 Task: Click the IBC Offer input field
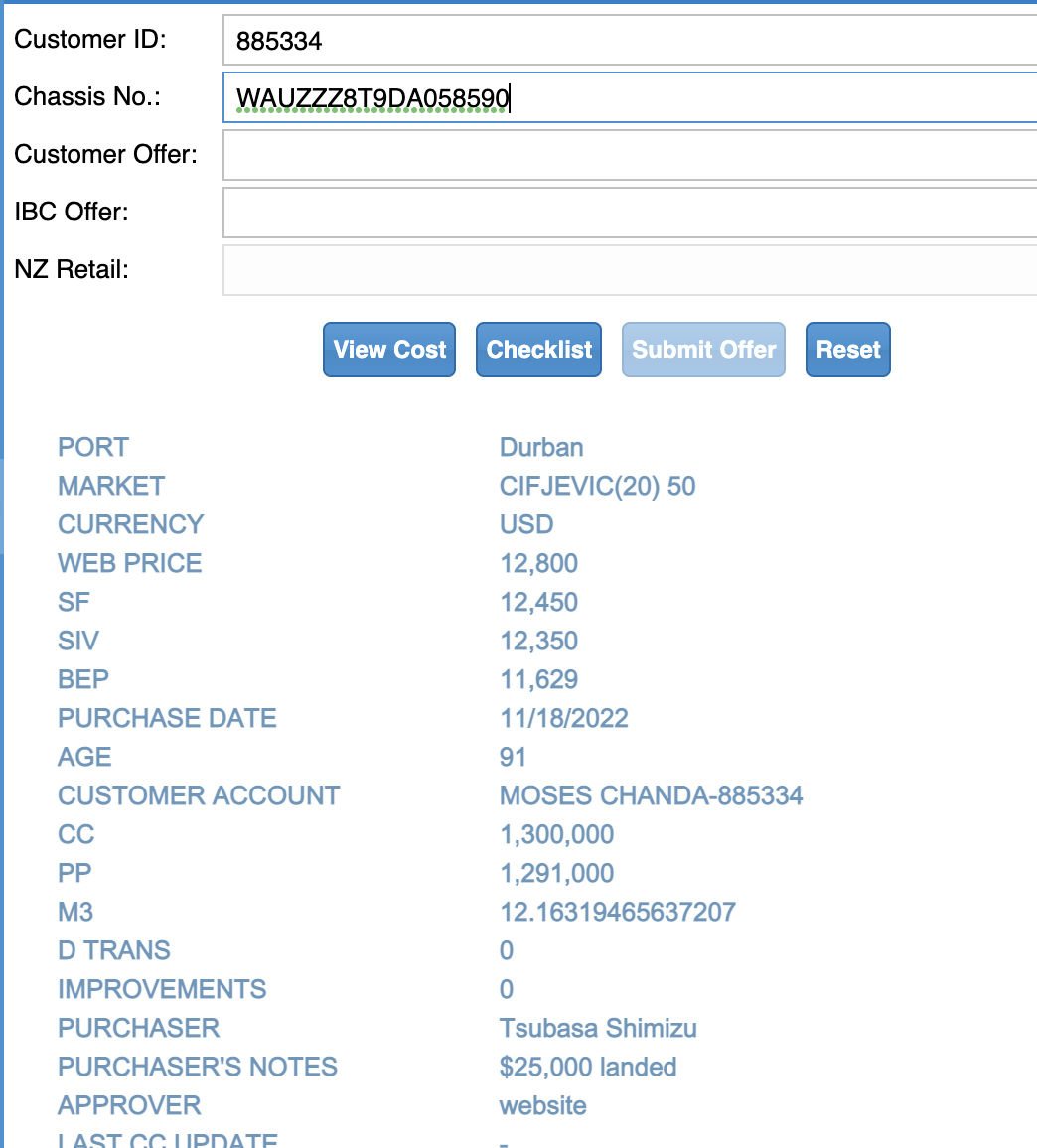(x=630, y=213)
